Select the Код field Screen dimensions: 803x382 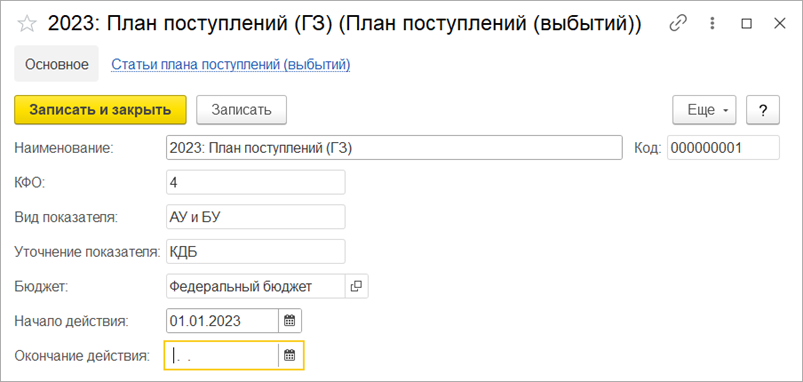pos(724,148)
